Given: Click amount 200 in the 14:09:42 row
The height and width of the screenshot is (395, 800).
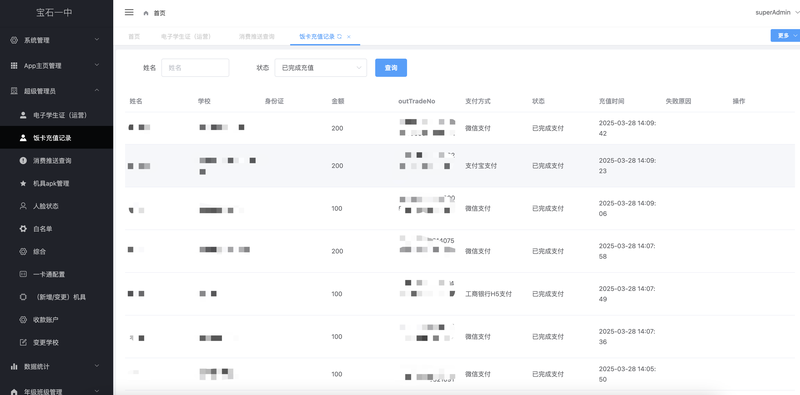Looking at the screenshot, I should [337, 128].
